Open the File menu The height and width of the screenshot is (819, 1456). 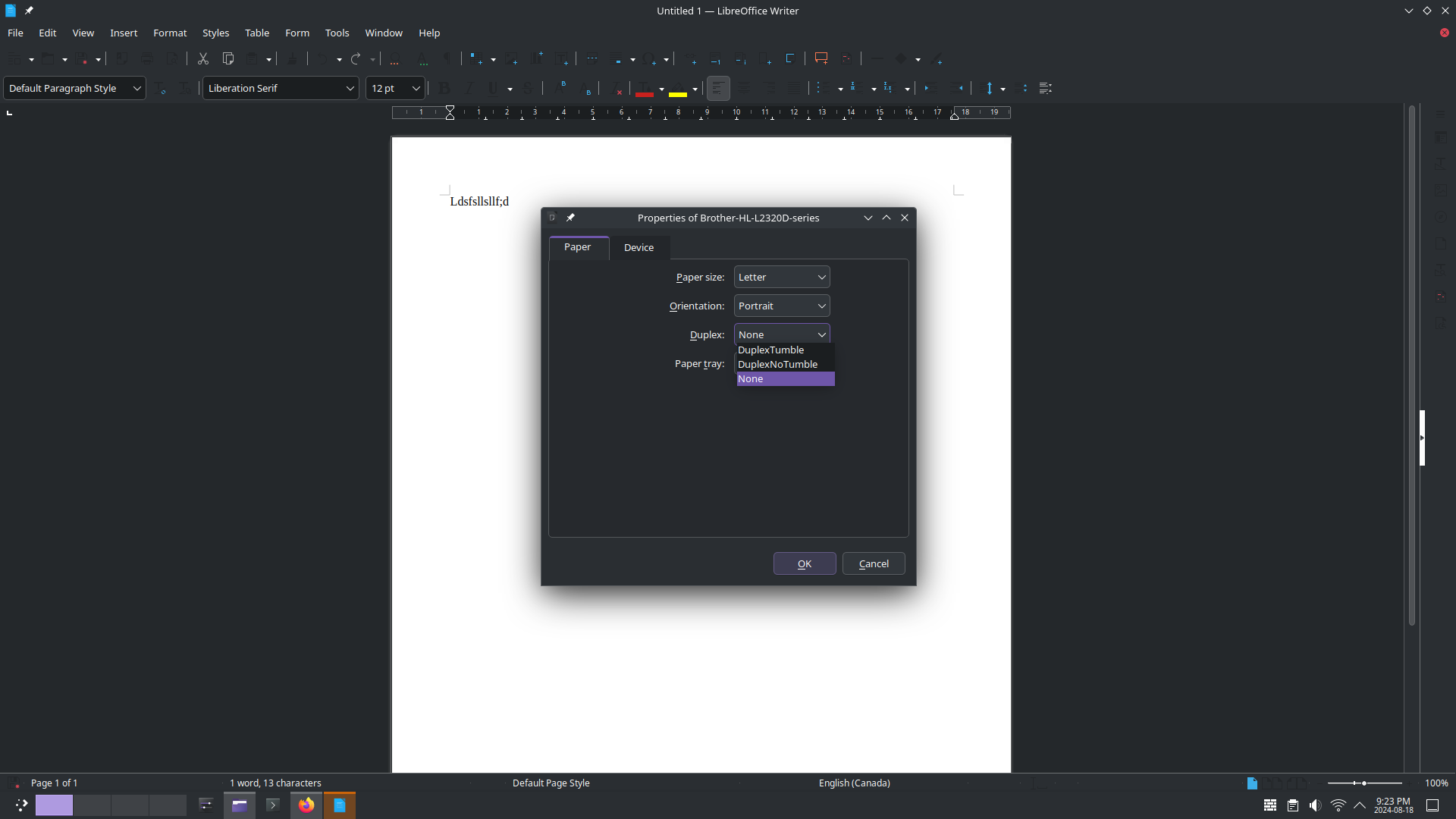tap(15, 33)
